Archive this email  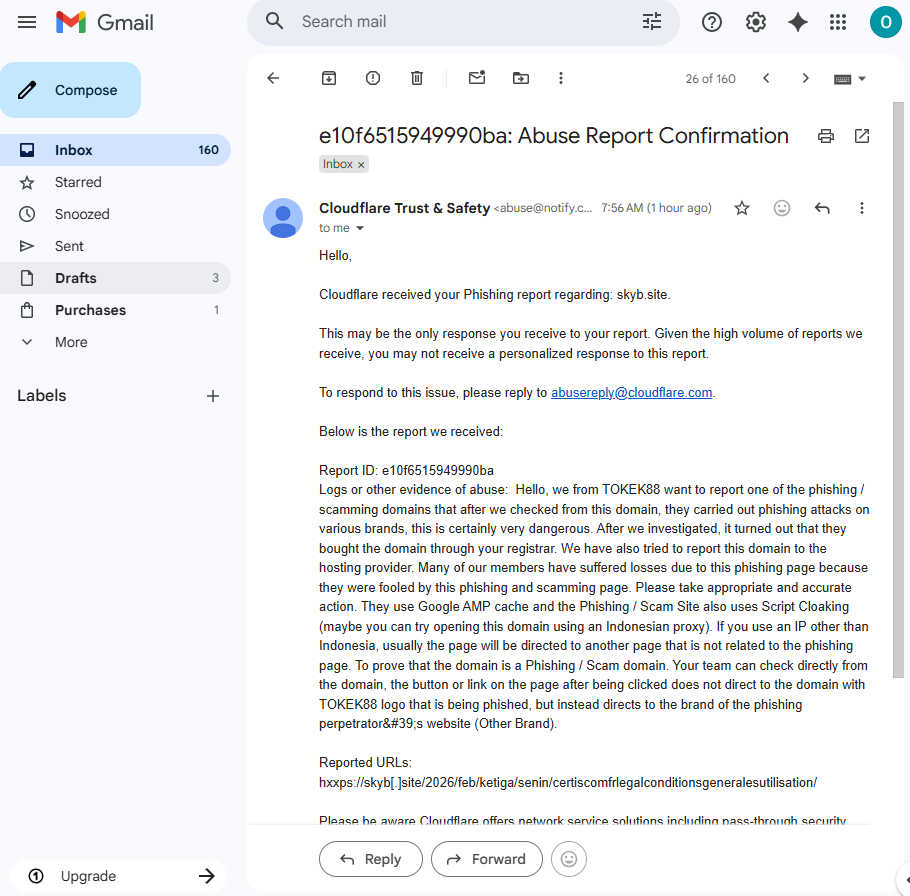[329, 78]
